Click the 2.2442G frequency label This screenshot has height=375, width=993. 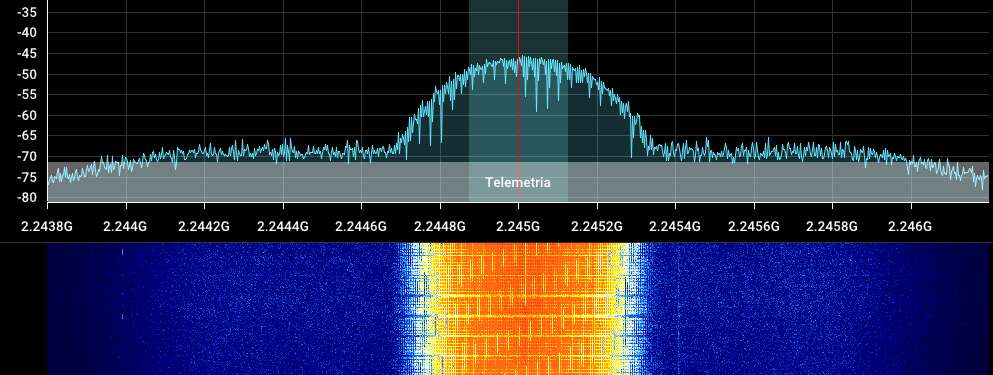pos(204,226)
